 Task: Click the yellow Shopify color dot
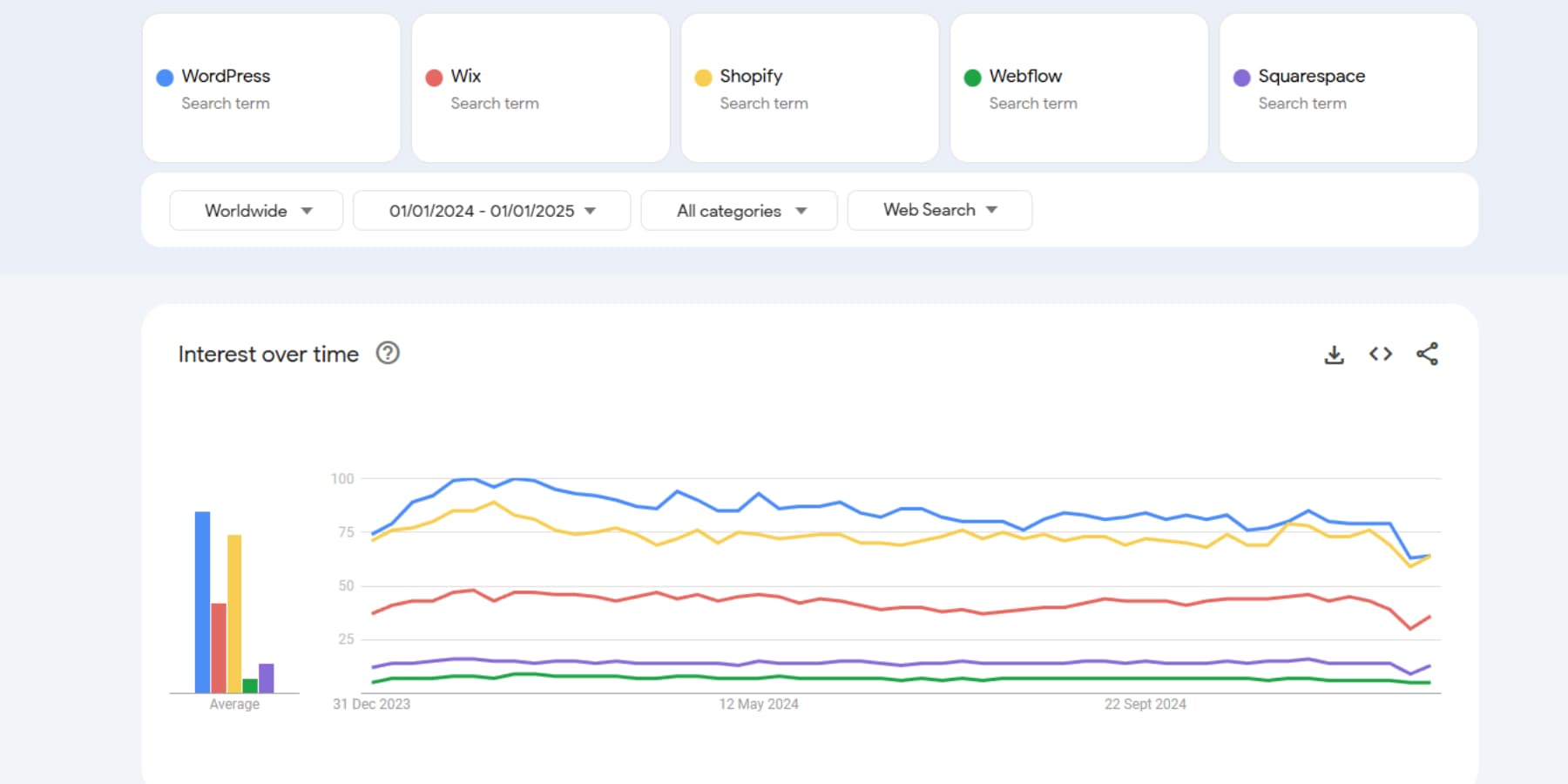click(x=702, y=76)
